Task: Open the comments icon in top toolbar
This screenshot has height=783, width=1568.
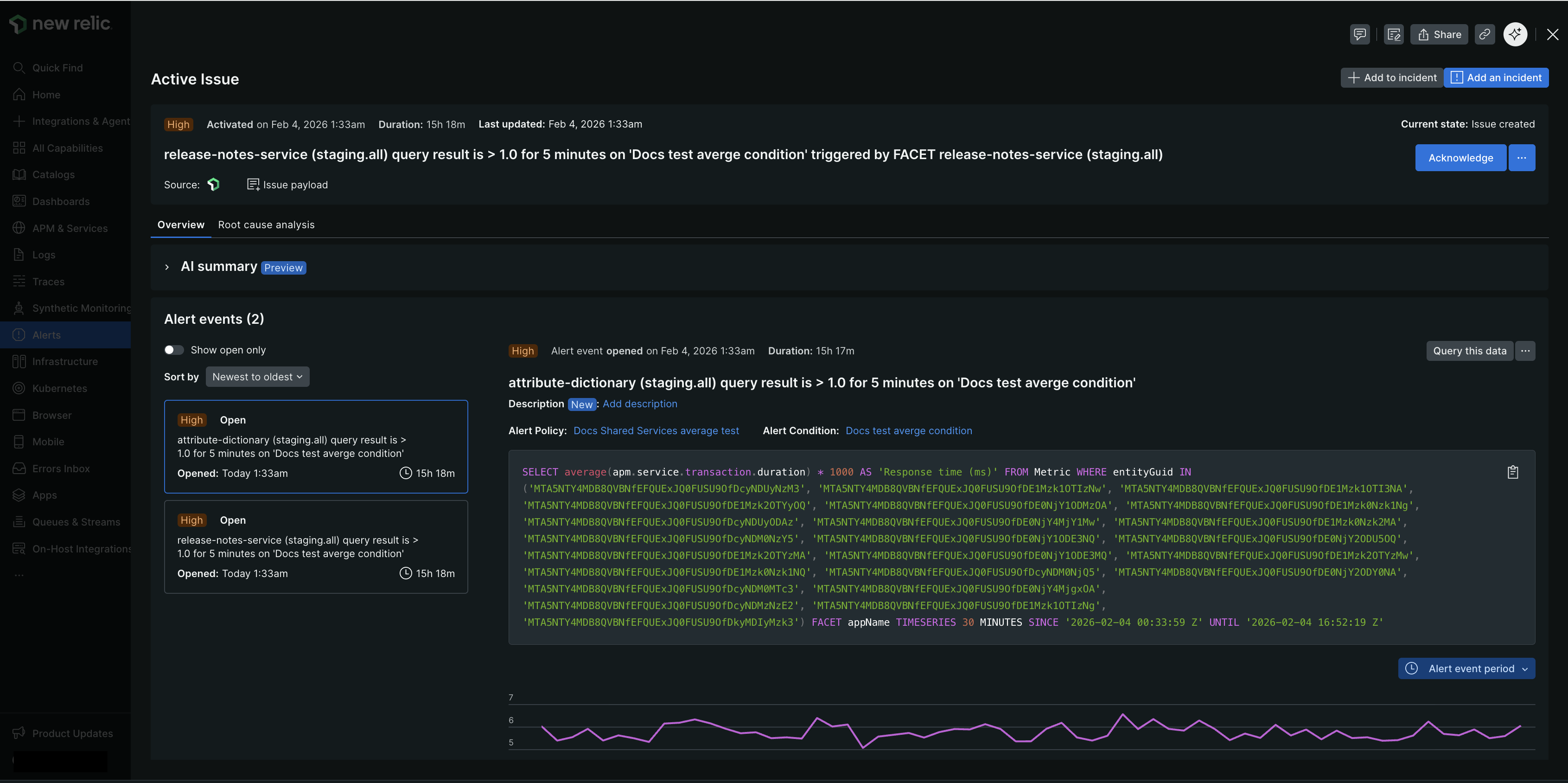Action: [1360, 35]
